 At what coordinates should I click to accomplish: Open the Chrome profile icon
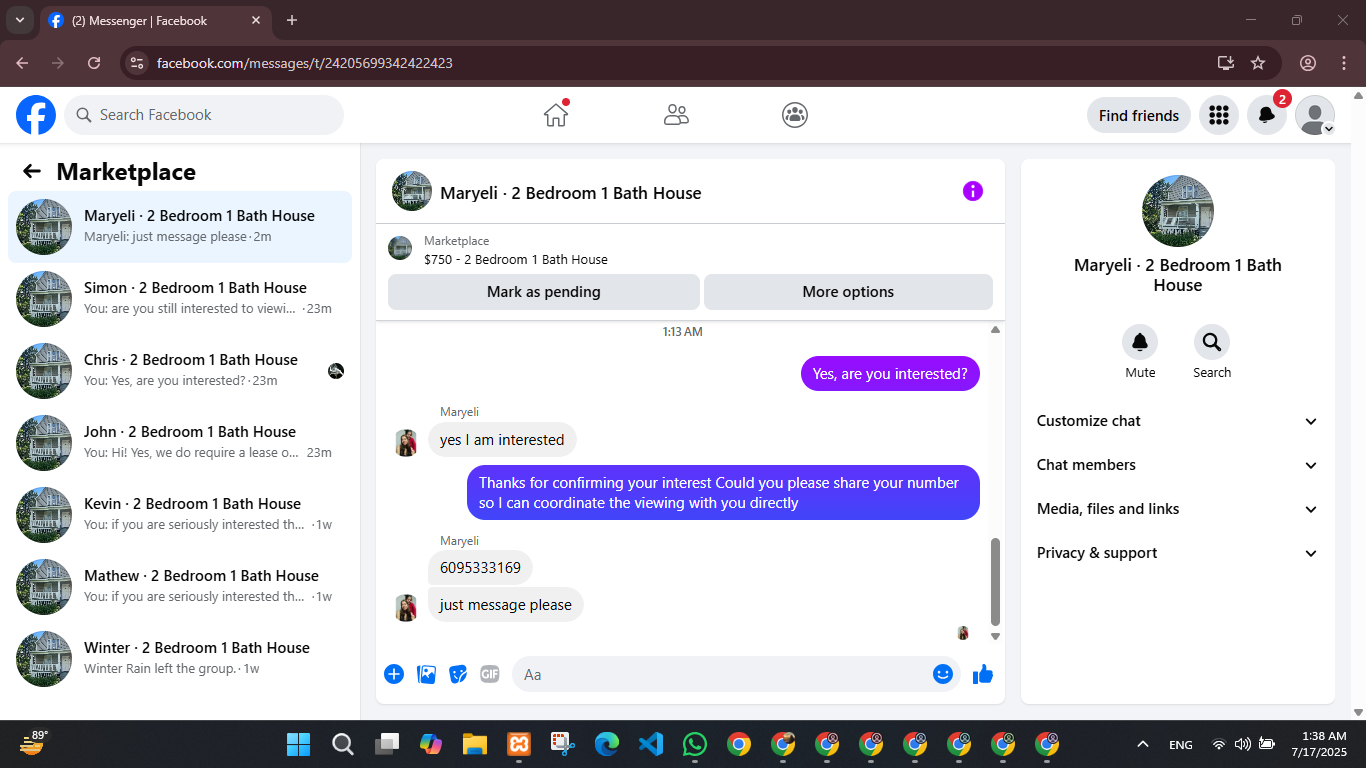click(1308, 63)
